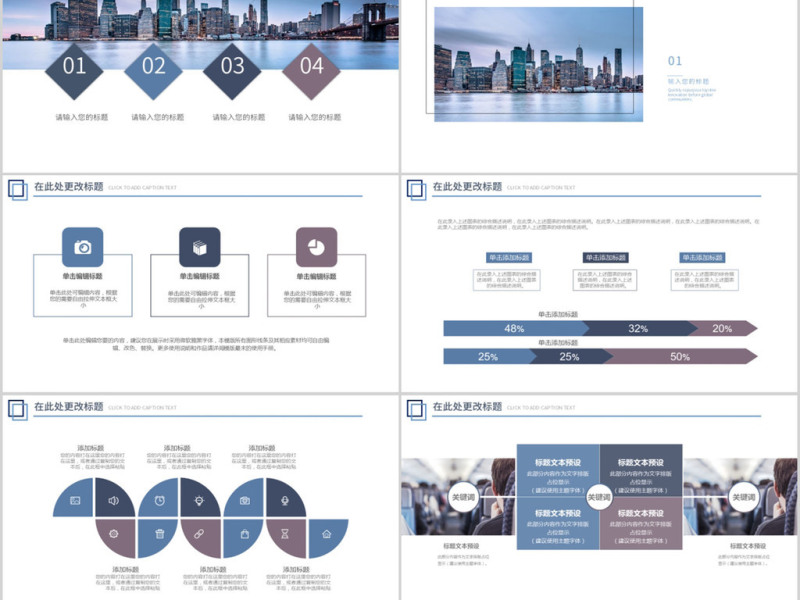Click the chain link icon
This screenshot has width=800, height=600.
(x=199, y=535)
